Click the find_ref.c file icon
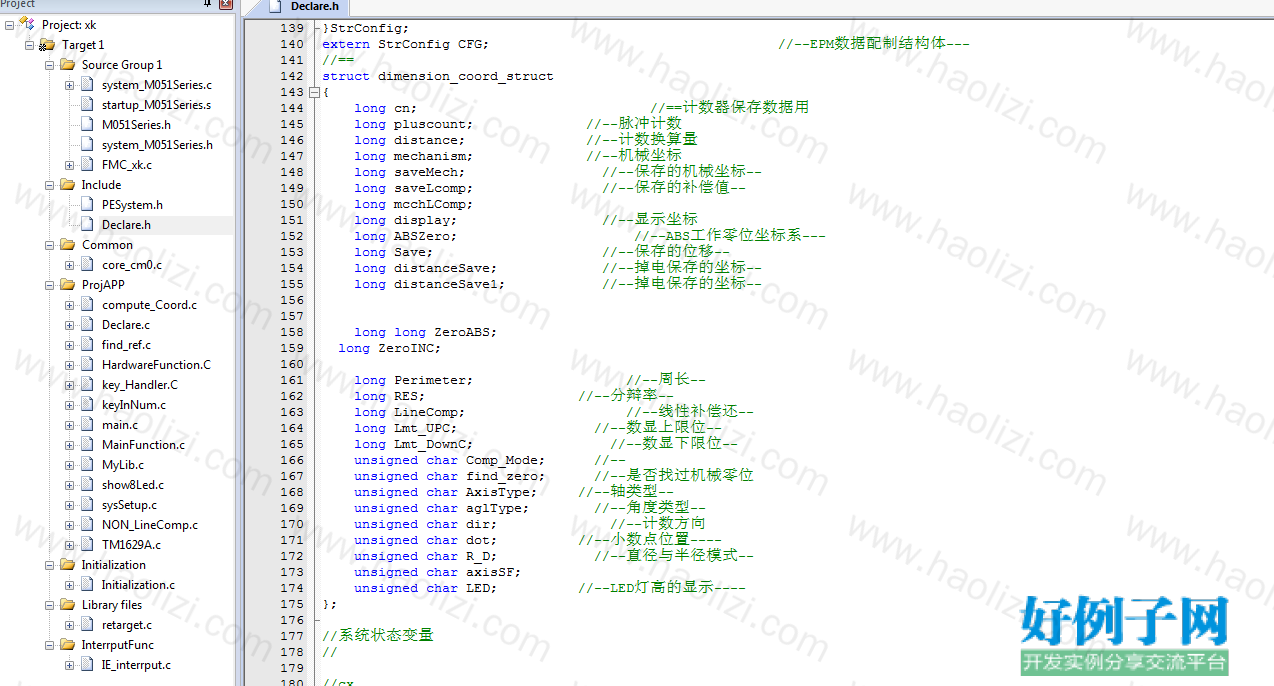The height and width of the screenshot is (686, 1274). click(x=88, y=345)
